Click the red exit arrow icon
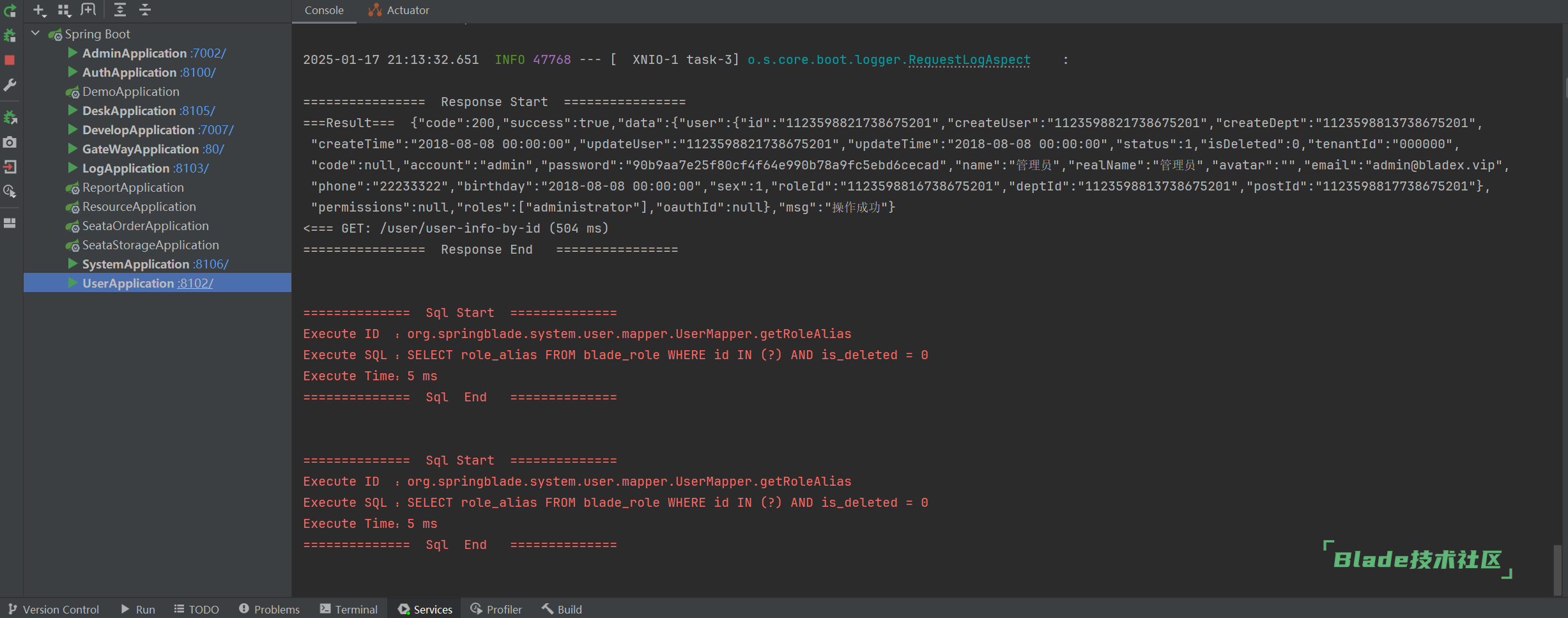1568x618 pixels. point(10,167)
